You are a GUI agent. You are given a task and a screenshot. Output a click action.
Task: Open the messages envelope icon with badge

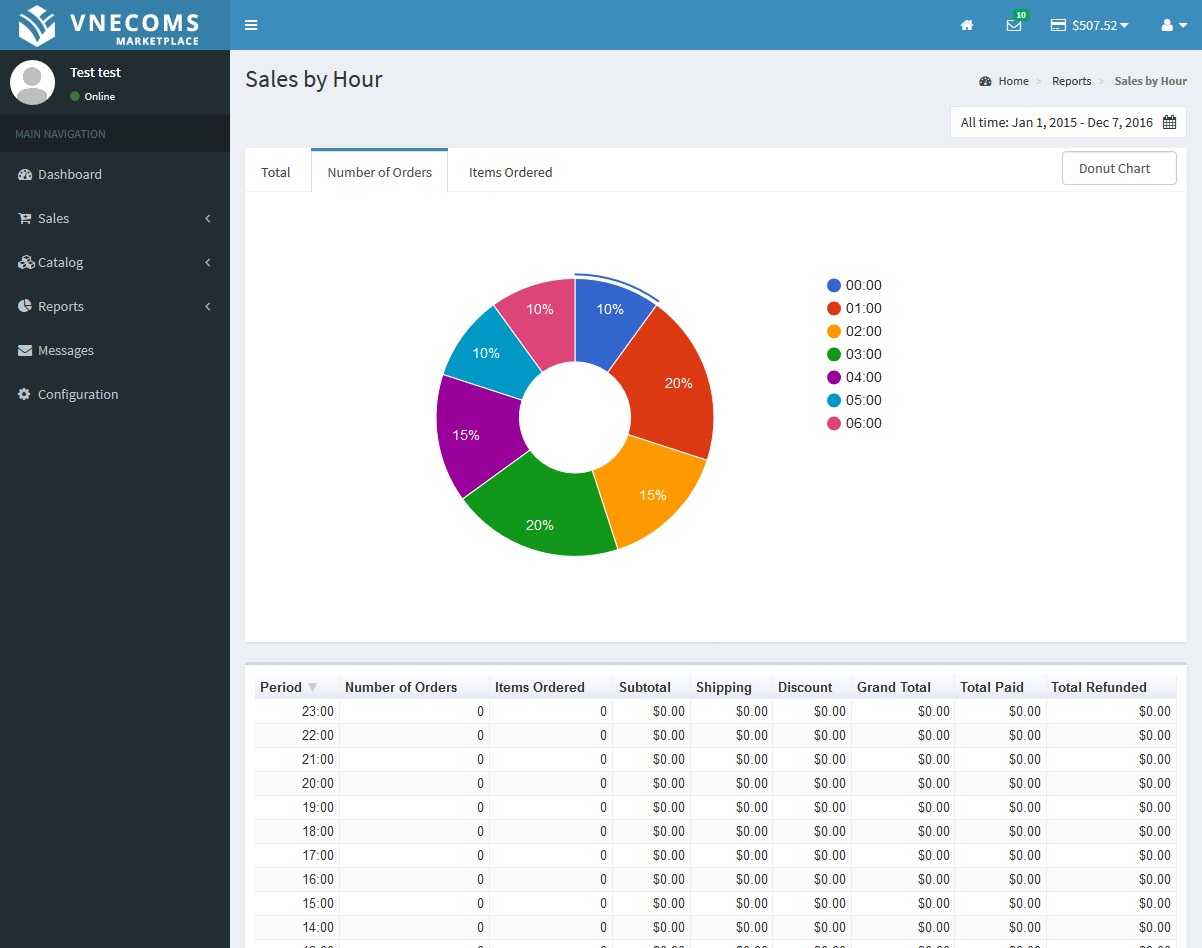pos(1014,25)
